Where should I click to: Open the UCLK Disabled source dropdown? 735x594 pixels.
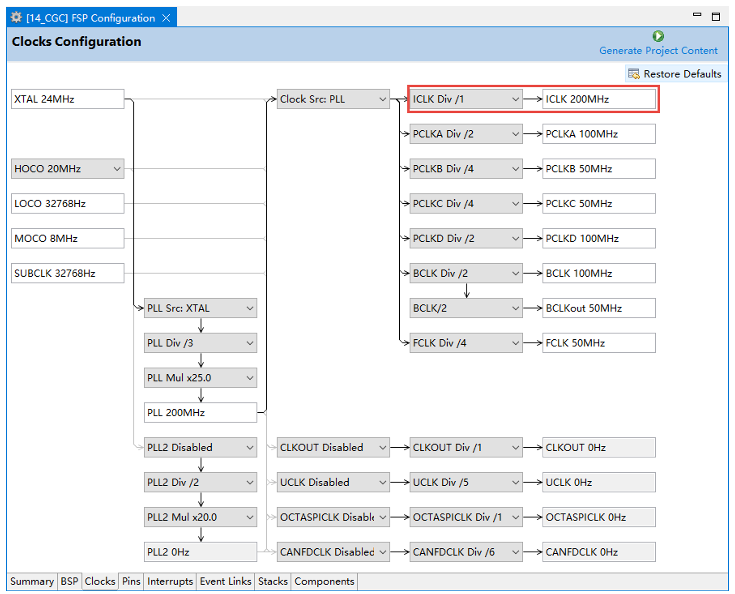pos(333,482)
